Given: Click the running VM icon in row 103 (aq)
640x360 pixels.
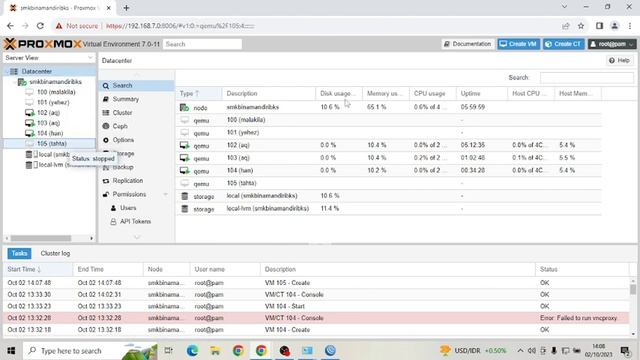Looking at the screenshot, I should coord(184,158).
